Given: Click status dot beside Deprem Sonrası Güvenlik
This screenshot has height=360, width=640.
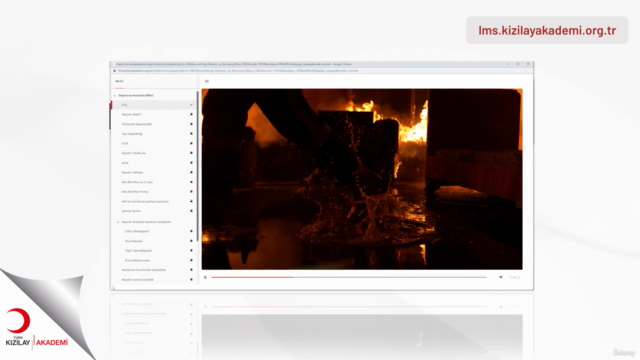Looking at the screenshot, I should pos(191,280).
